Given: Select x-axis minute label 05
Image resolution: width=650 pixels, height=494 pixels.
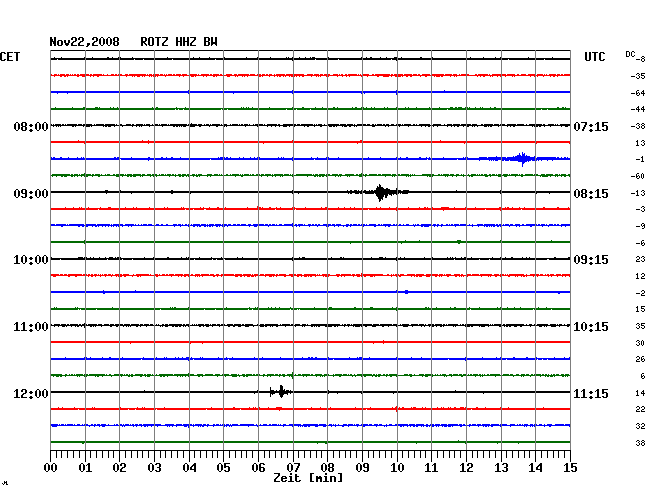Looking at the screenshot, I should point(223,468).
